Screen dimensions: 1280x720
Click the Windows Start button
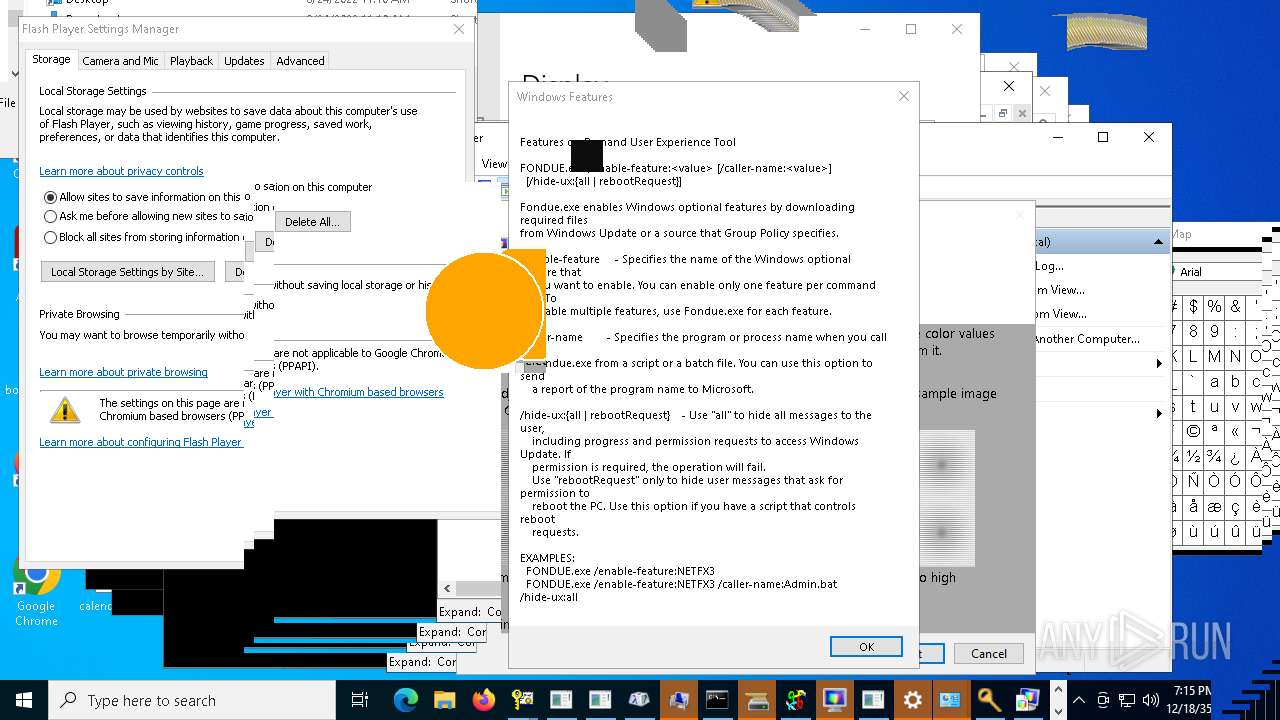(x=24, y=700)
